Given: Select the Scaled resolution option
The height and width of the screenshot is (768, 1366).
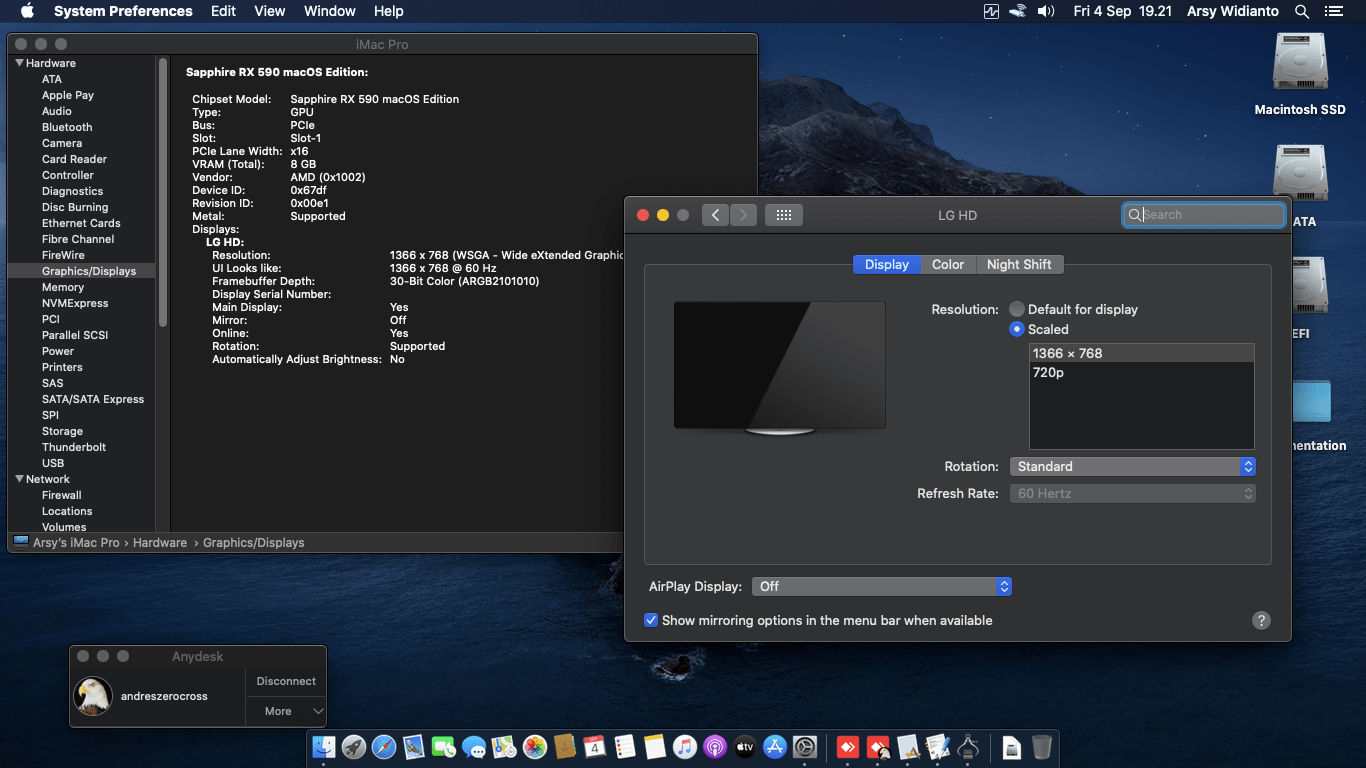Looking at the screenshot, I should 1017,329.
